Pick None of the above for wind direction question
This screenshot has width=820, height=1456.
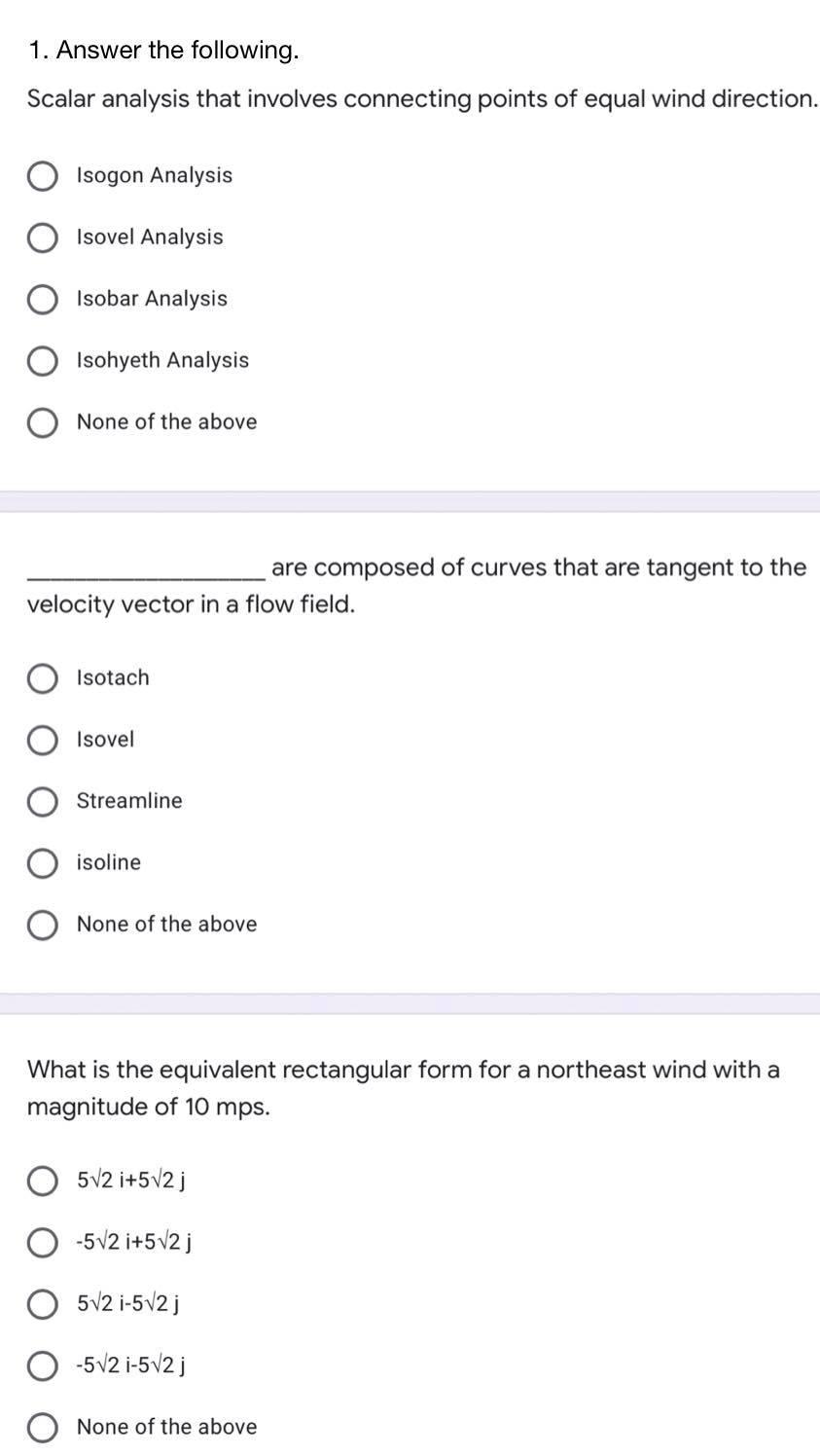tap(43, 422)
